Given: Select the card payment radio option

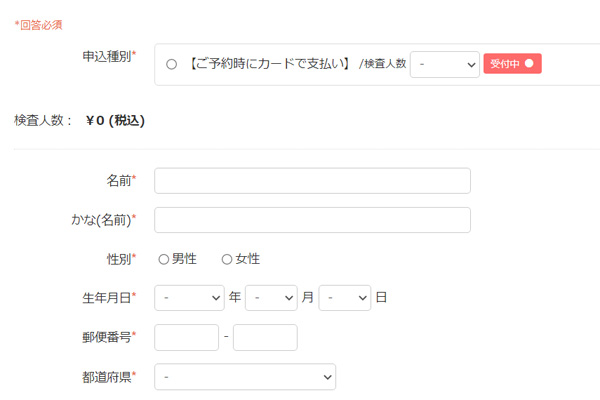Looking at the screenshot, I should coord(171,64).
